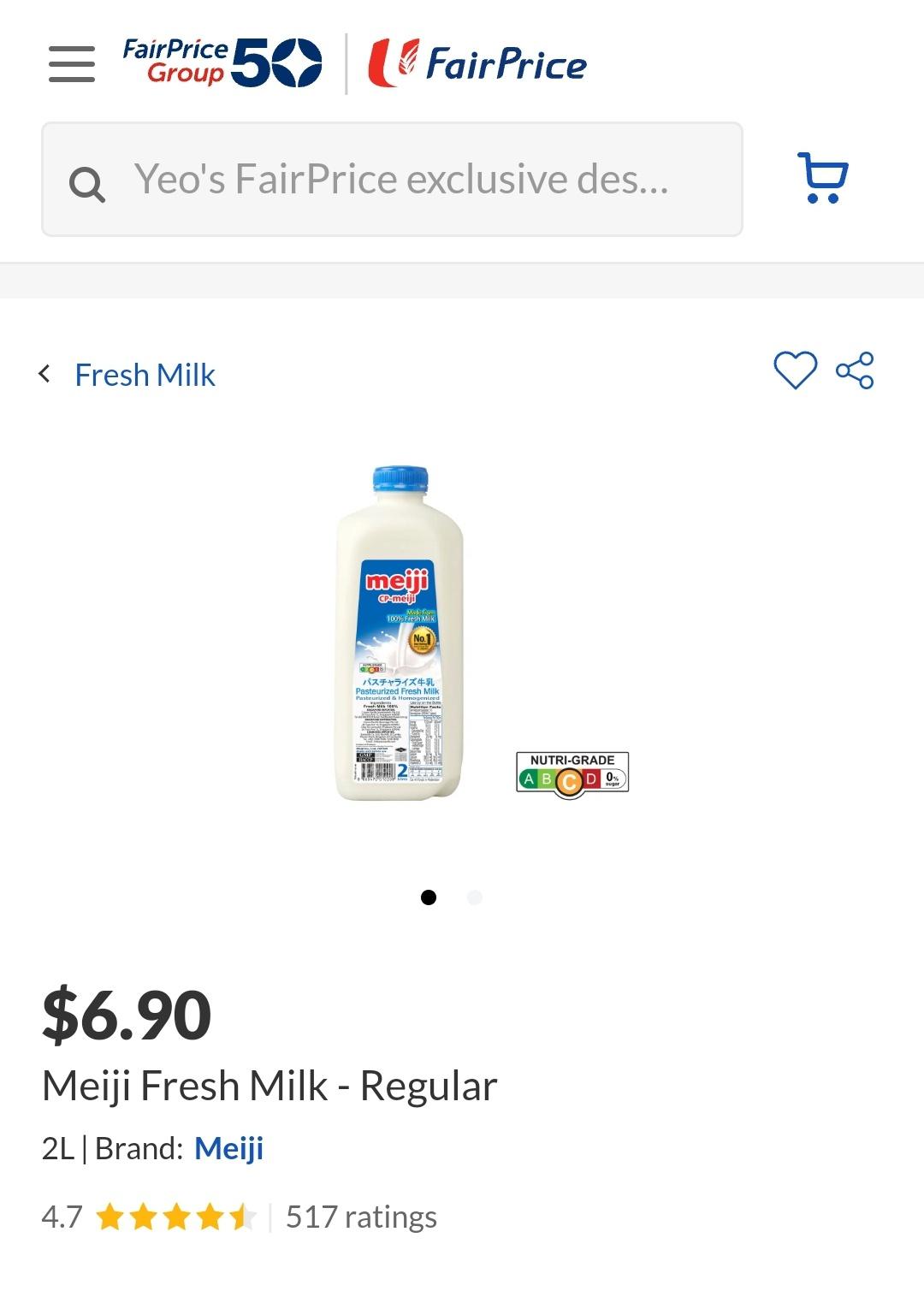
Task: Click the FairPrice brand logo
Action: (x=477, y=63)
